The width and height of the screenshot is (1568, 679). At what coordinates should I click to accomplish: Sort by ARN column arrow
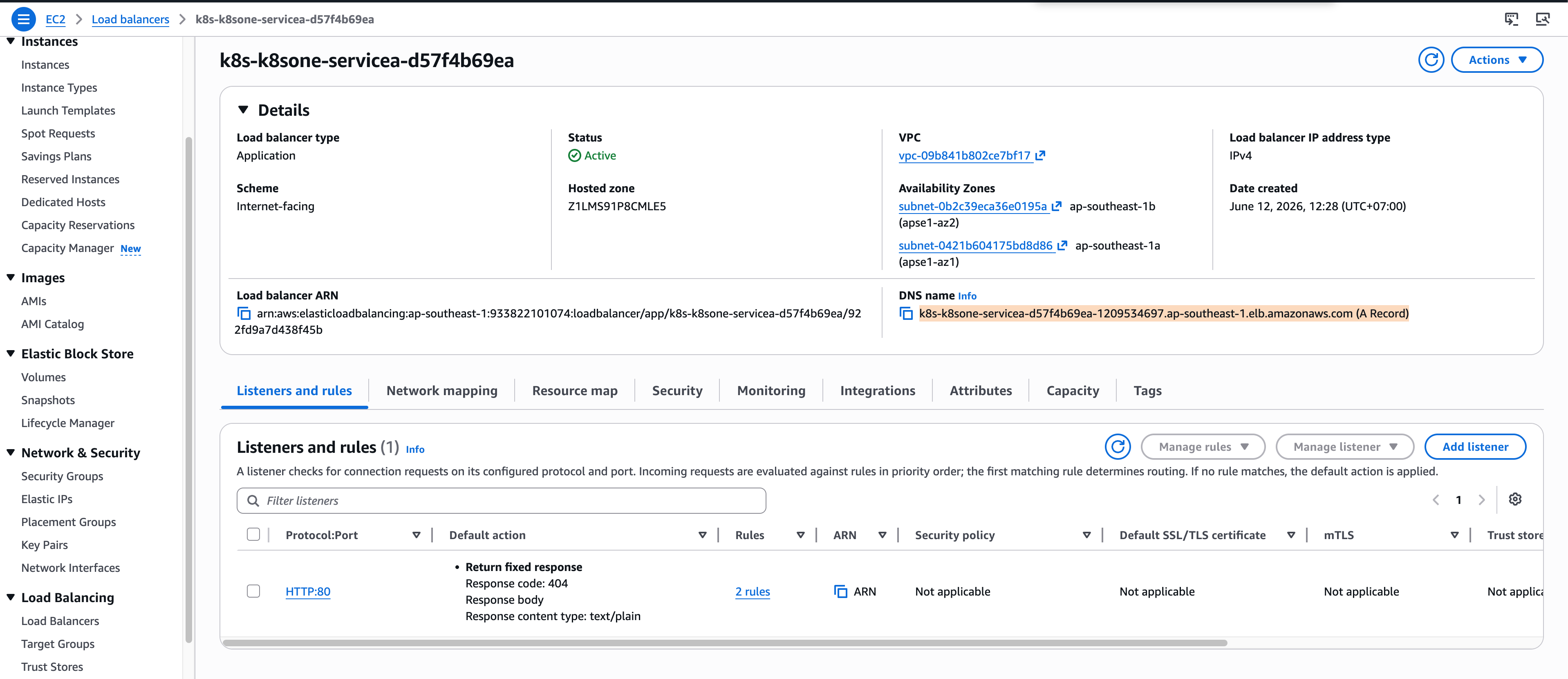coord(882,535)
